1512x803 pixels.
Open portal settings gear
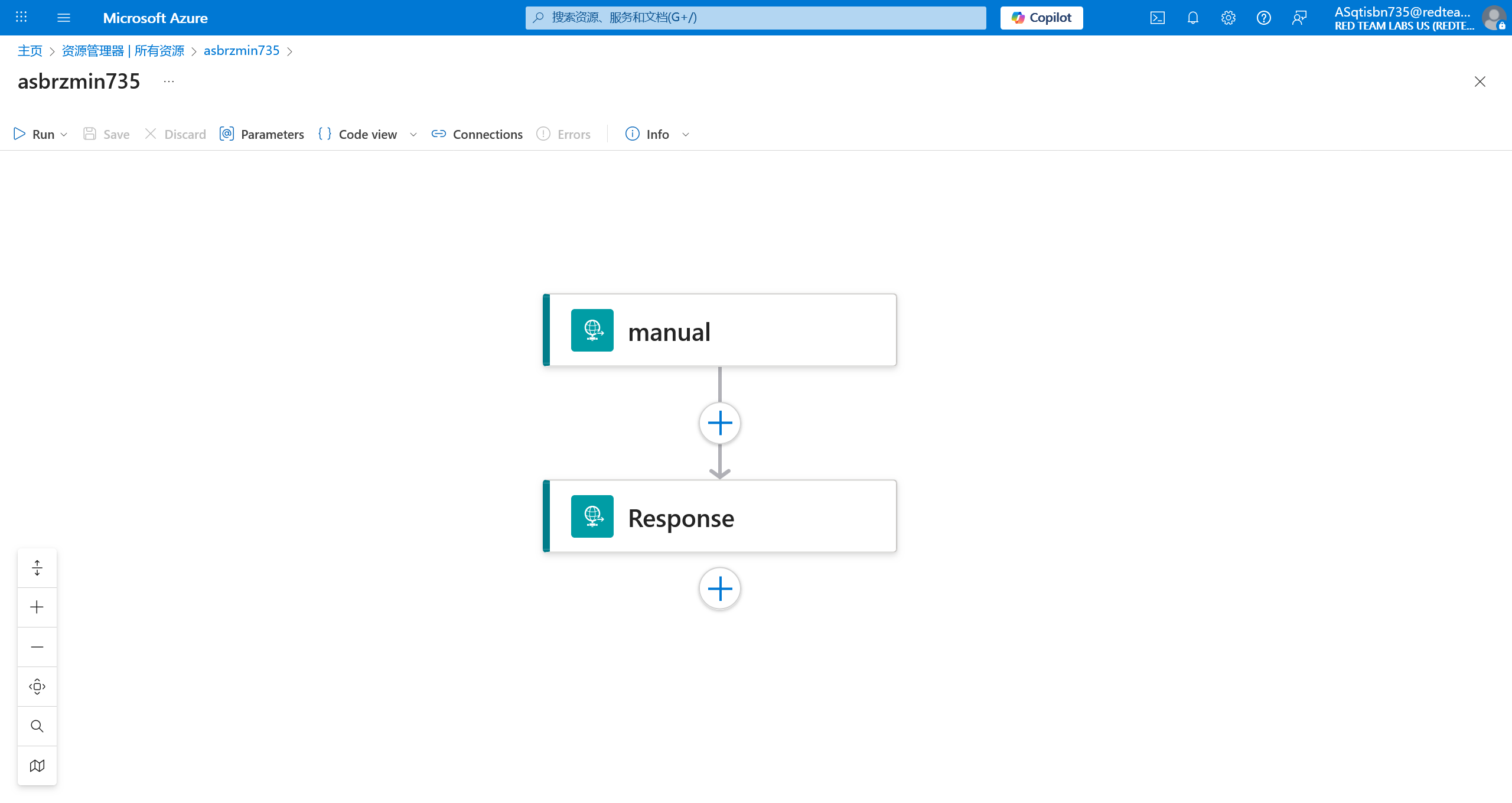click(x=1228, y=18)
